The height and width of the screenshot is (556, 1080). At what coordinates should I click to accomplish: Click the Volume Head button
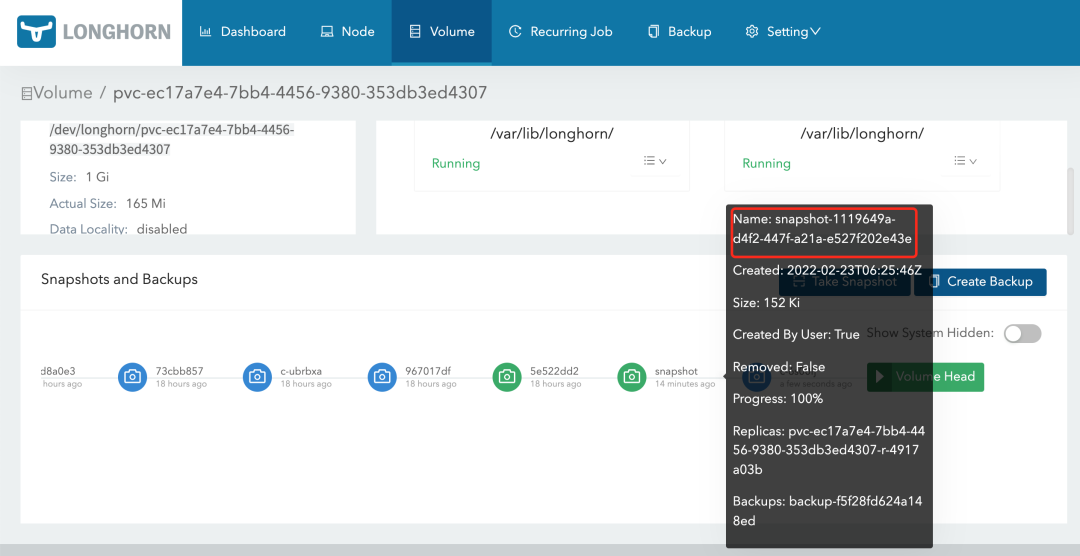tap(926, 377)
